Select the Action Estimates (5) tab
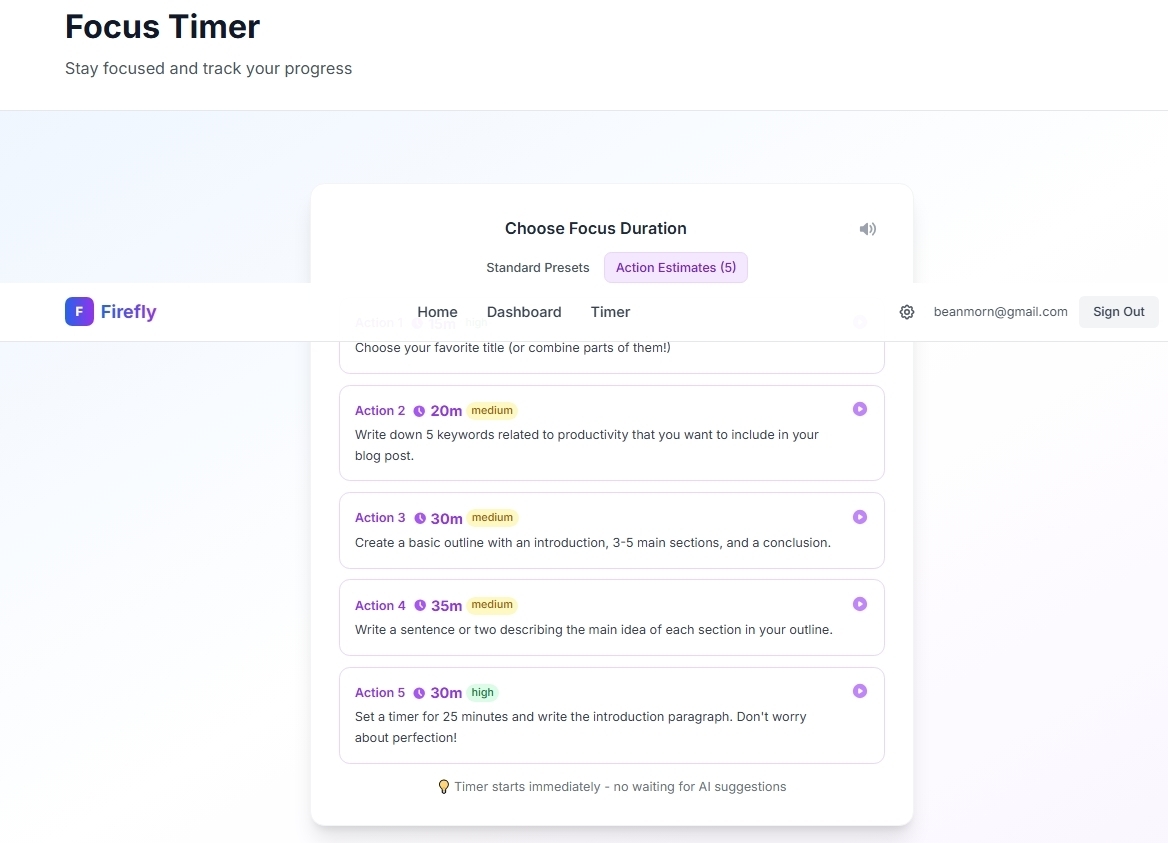1168x843 pixels. pos(675,267)
